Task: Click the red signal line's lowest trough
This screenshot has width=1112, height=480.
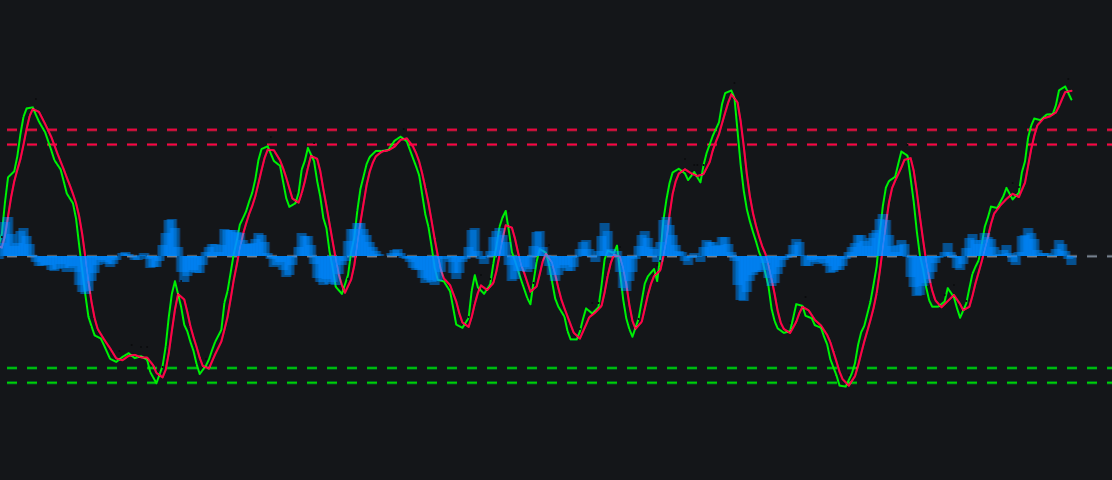Action: [848, 384]
